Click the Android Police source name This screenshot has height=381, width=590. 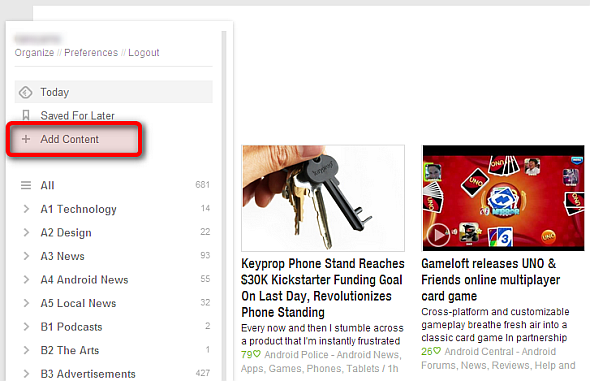pyautogui.click(x=296, y=355)
